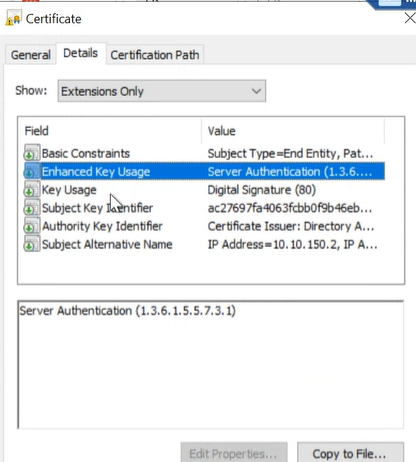The height and width of the screenshot is (462, 416).
Task: Click the Subject Key Identifier row icon
Action: pos(32,208)
